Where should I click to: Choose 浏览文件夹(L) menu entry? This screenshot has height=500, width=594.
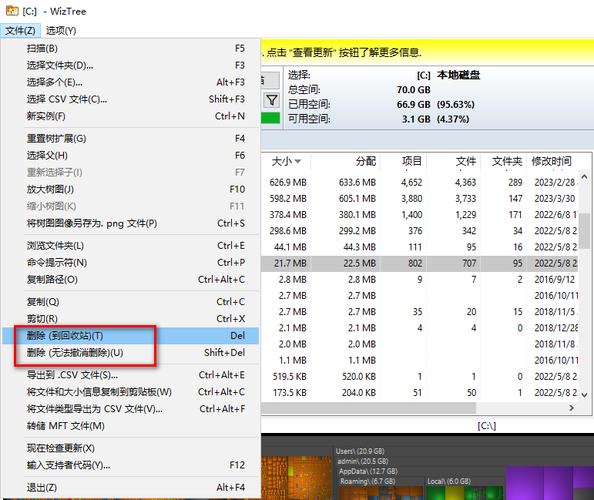[131, 246]
